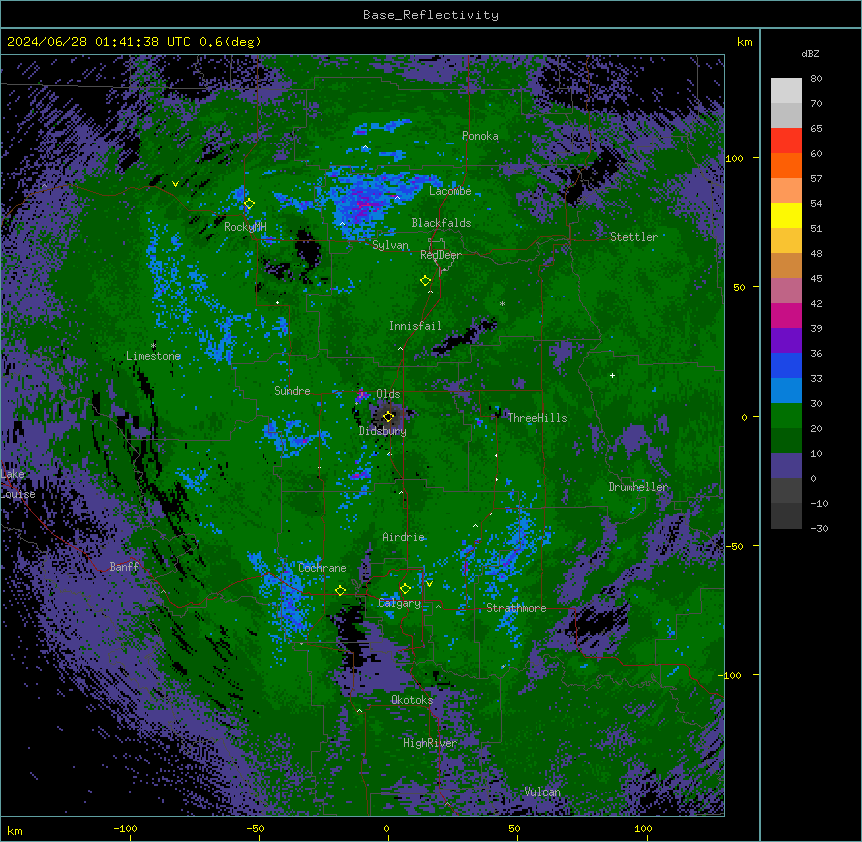Click the Vulcan label
Viewport: 862px width, 842px height.
pyautogui.click(x=542, y=792)
